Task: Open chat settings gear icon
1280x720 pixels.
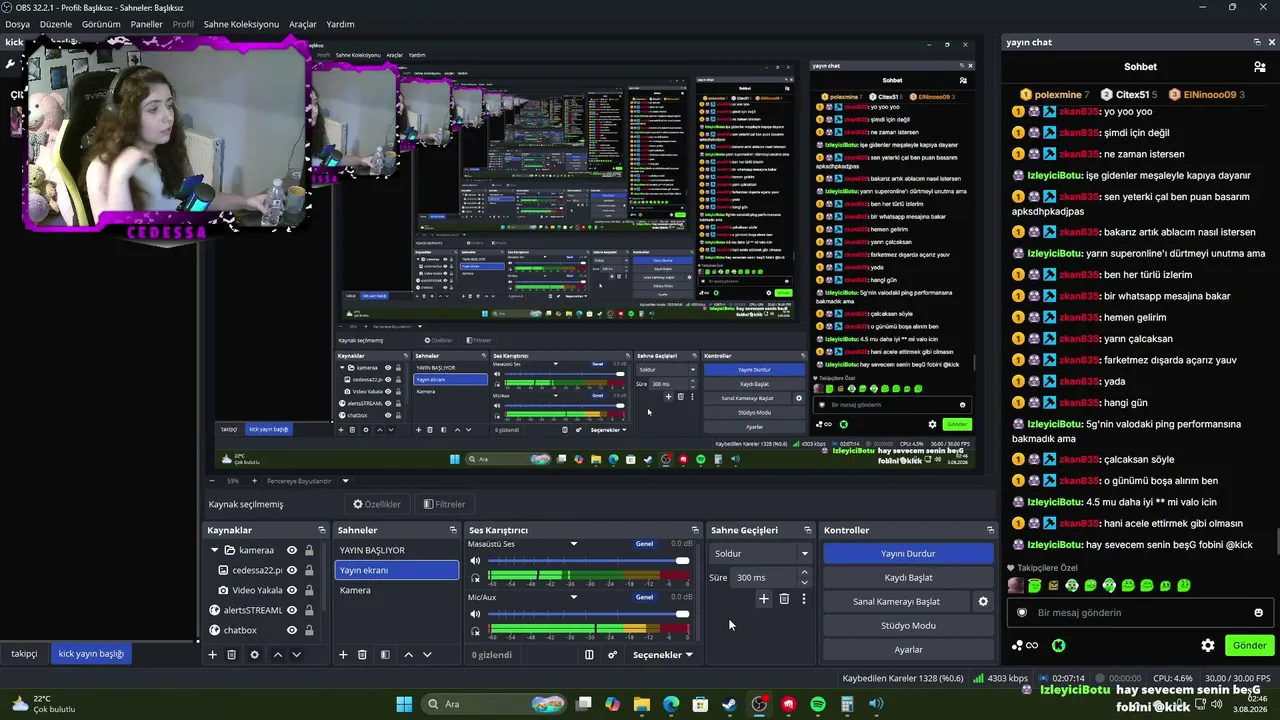Action: click(x=1208, y=645)
